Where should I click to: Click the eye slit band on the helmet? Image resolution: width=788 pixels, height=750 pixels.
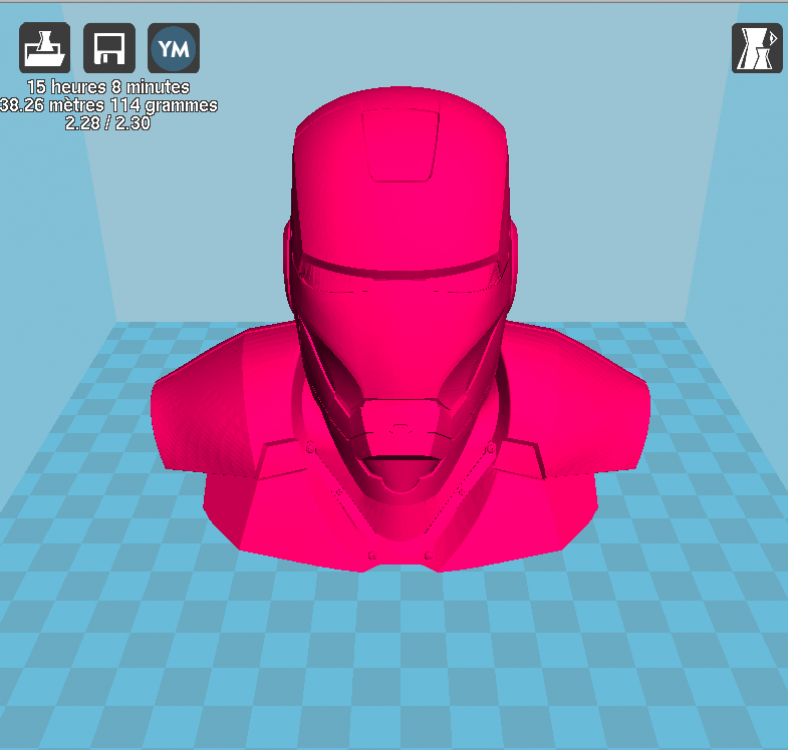(401, 272)
